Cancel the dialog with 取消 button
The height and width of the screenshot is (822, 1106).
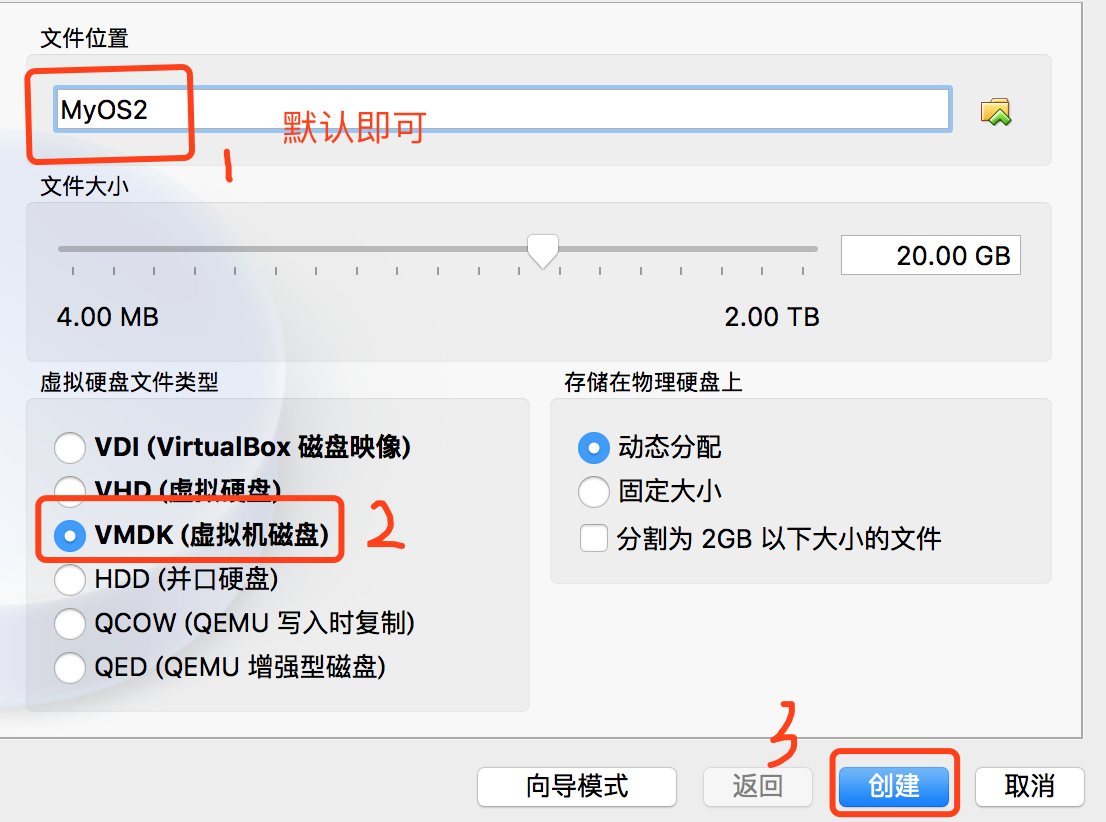[1029, 786]
